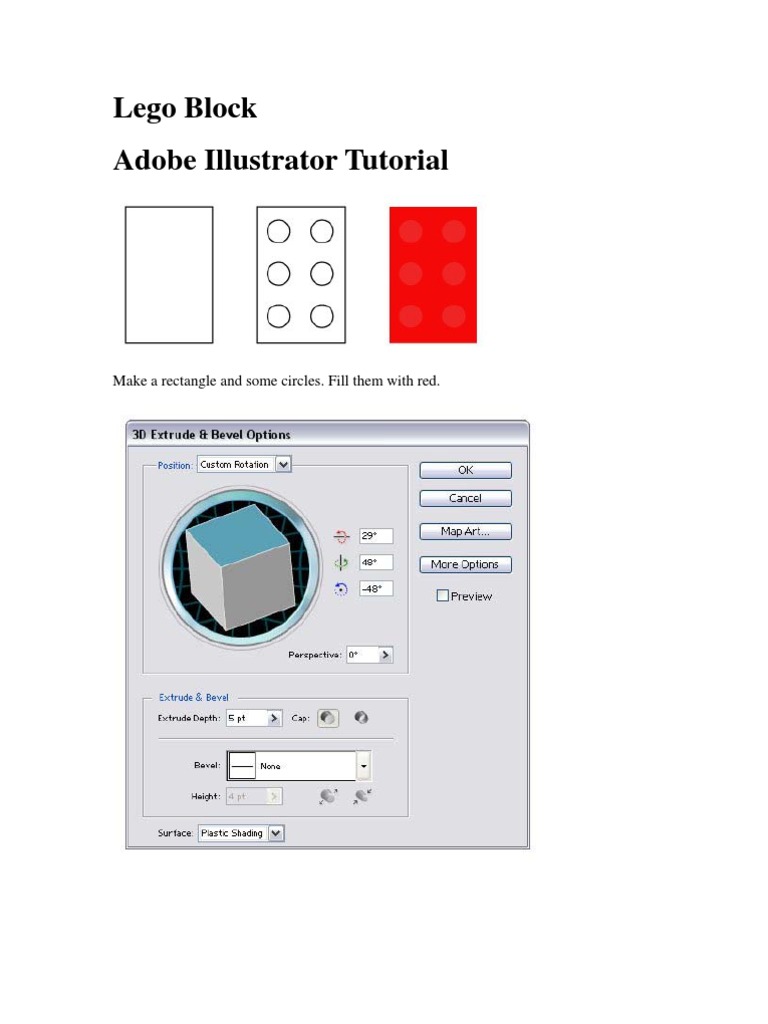The width and height of the screenshot is (768, 1024).
Task: Click the 3D rotation cube trackball
Action: [x=241, y=568]
